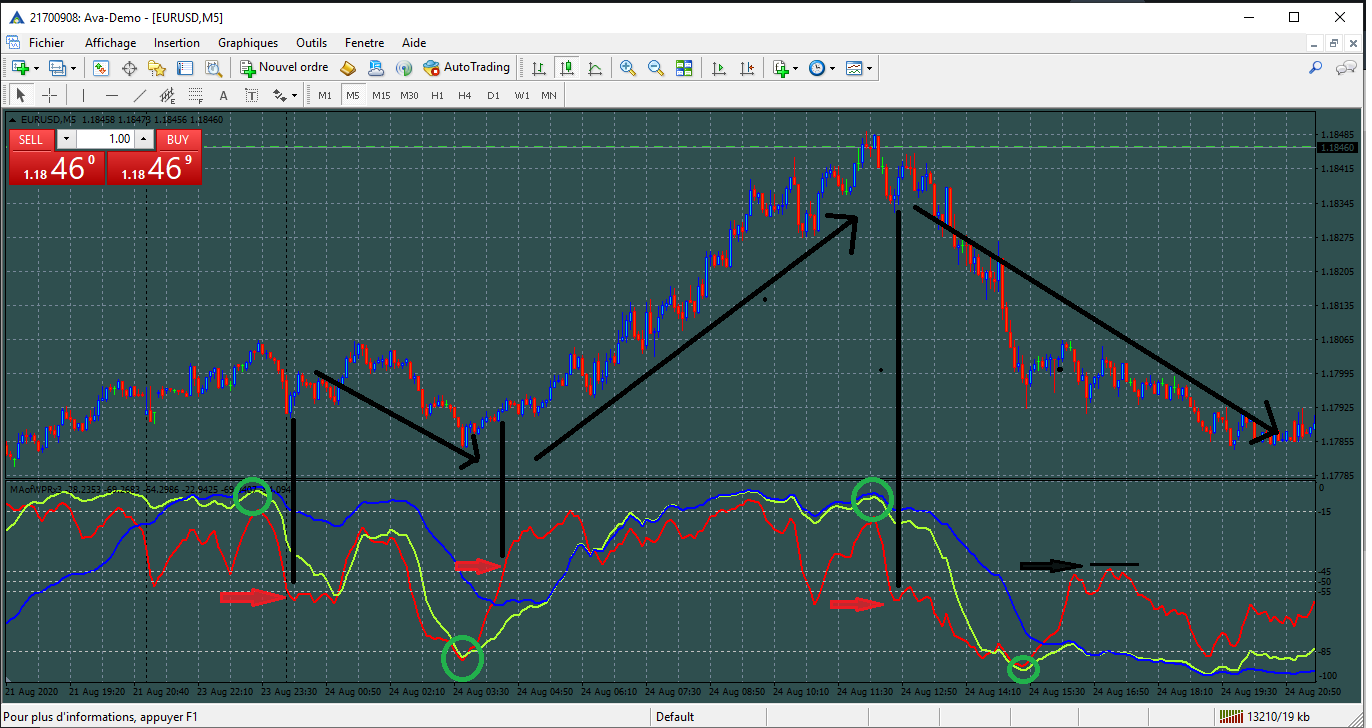The image size is (1372, 728).
Task: Toggle AutoTrading on
Action: [x=466, y=67]
